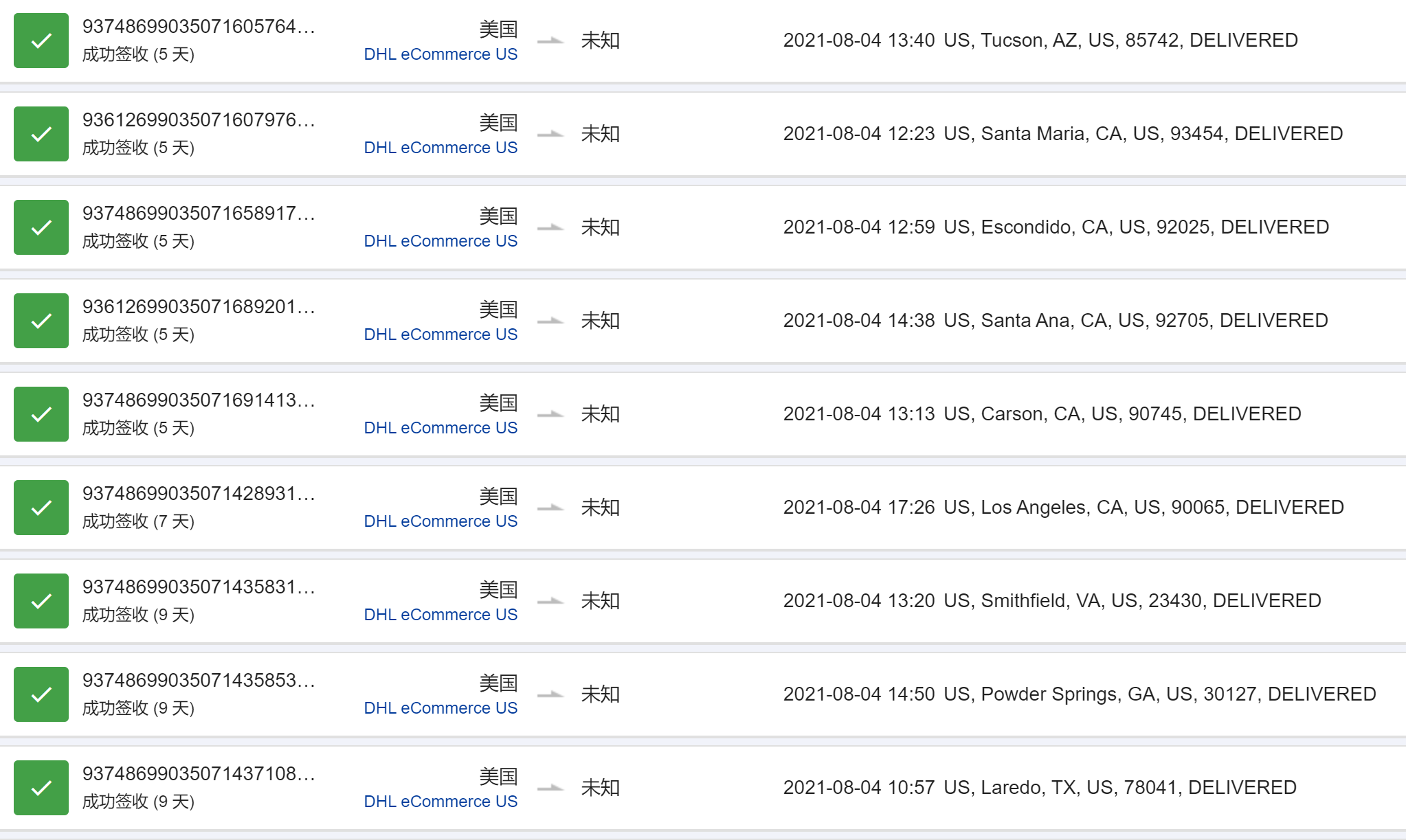Viewport: 1406px width, 840px height.
Task: Click green status icon for Carson delivery
Action: 41,414
